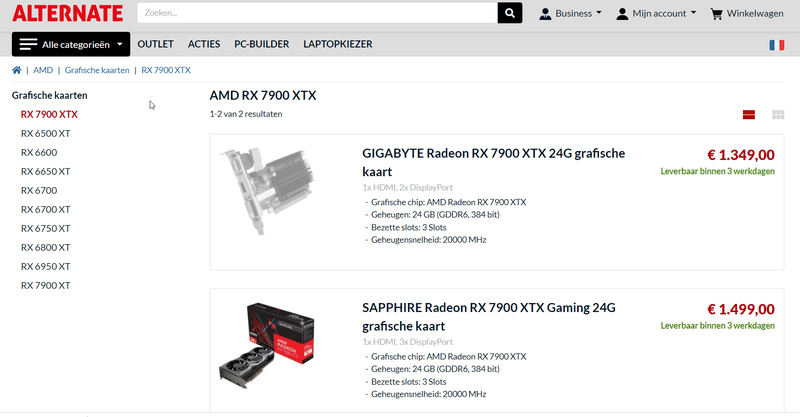Switch to list view layout

[748, 115]
